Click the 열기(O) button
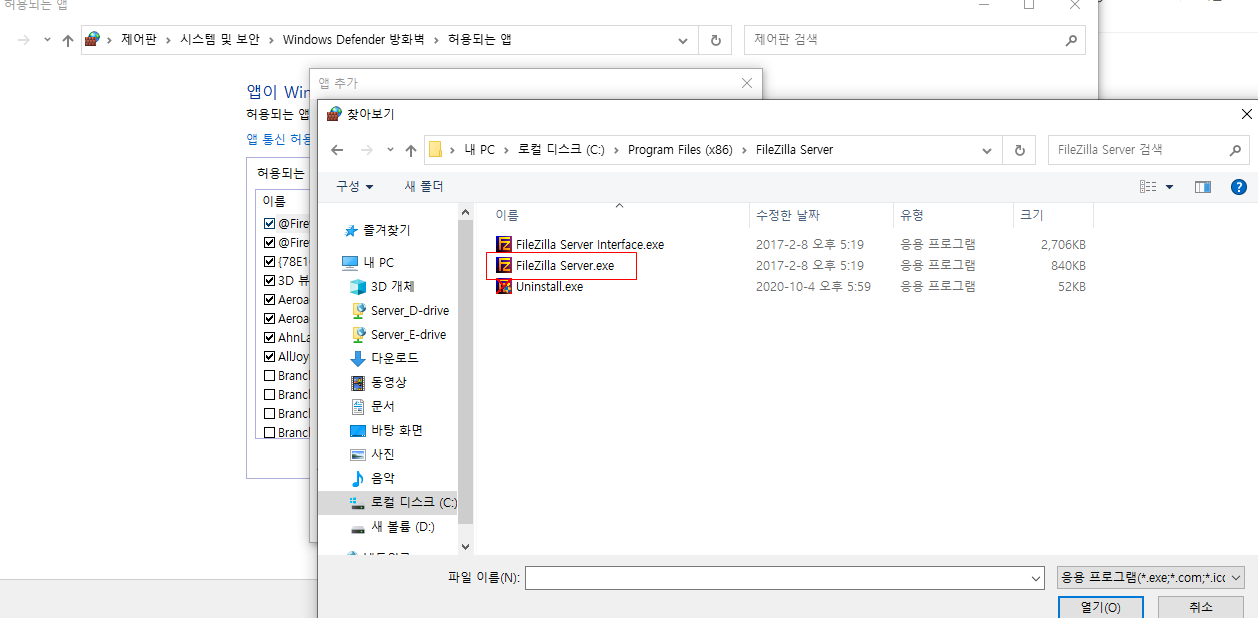Screen dimensions: 1258x618 coord(1100,607)
